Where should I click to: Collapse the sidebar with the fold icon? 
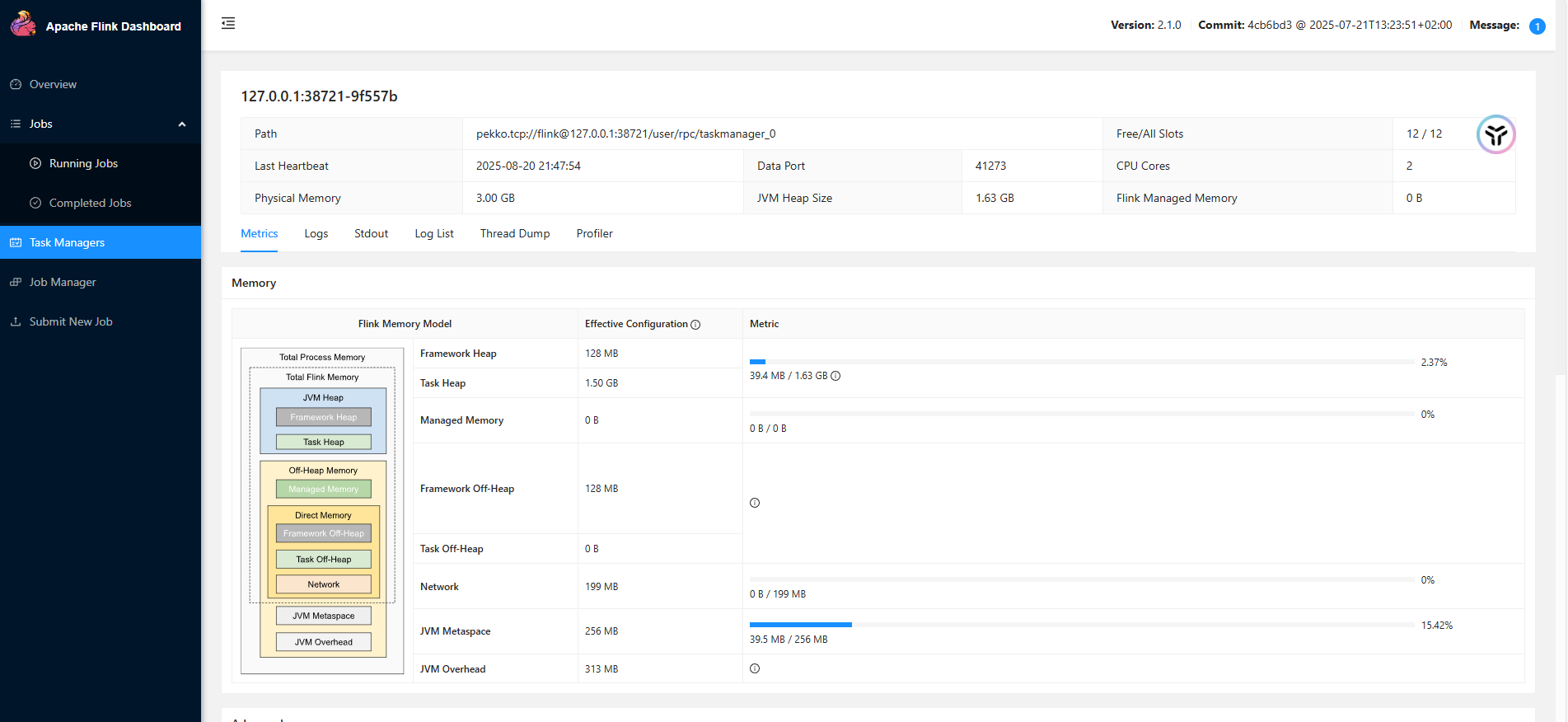click(x=228, y=24)
